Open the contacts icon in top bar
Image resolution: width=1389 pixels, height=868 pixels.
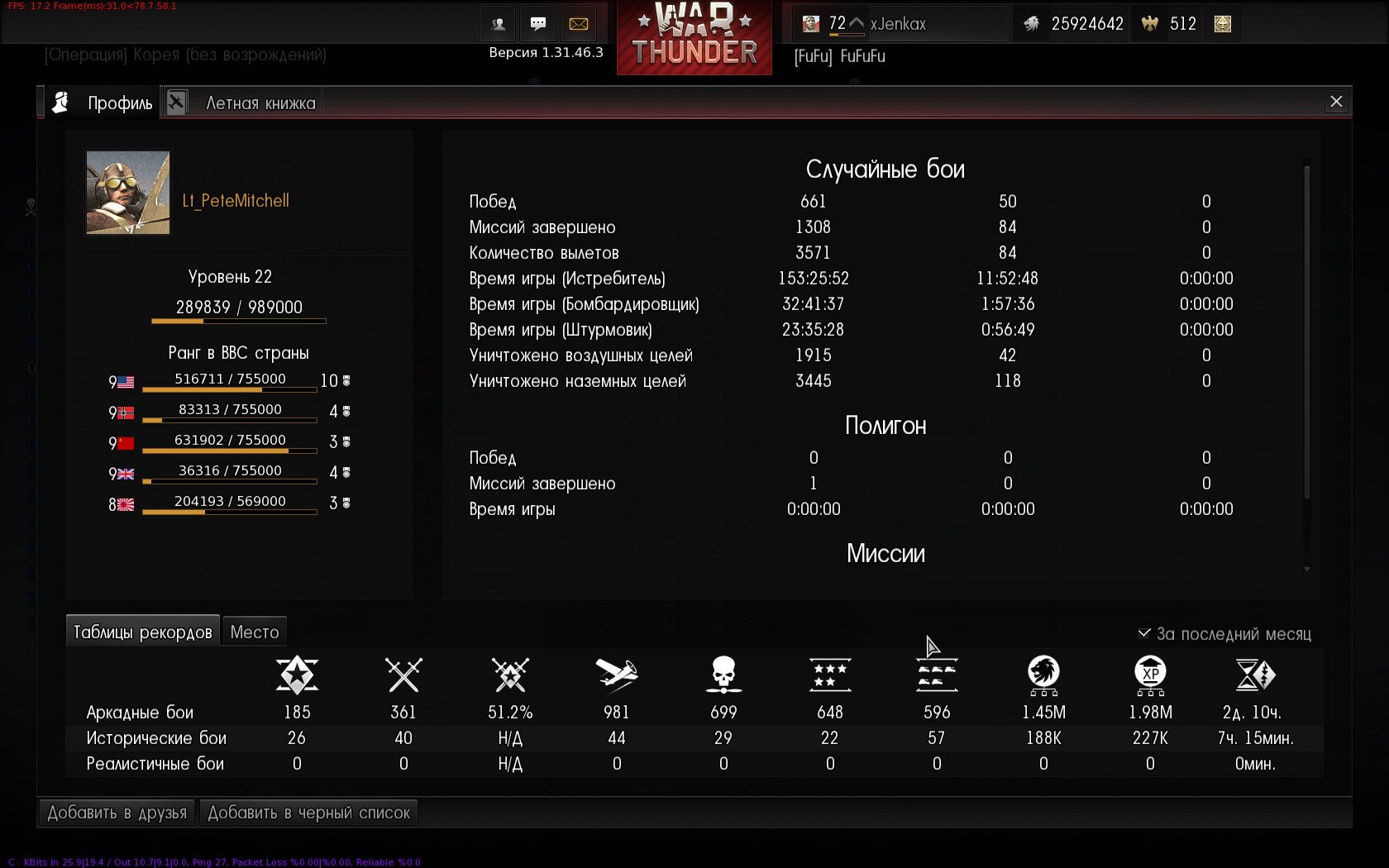[498, 24]
